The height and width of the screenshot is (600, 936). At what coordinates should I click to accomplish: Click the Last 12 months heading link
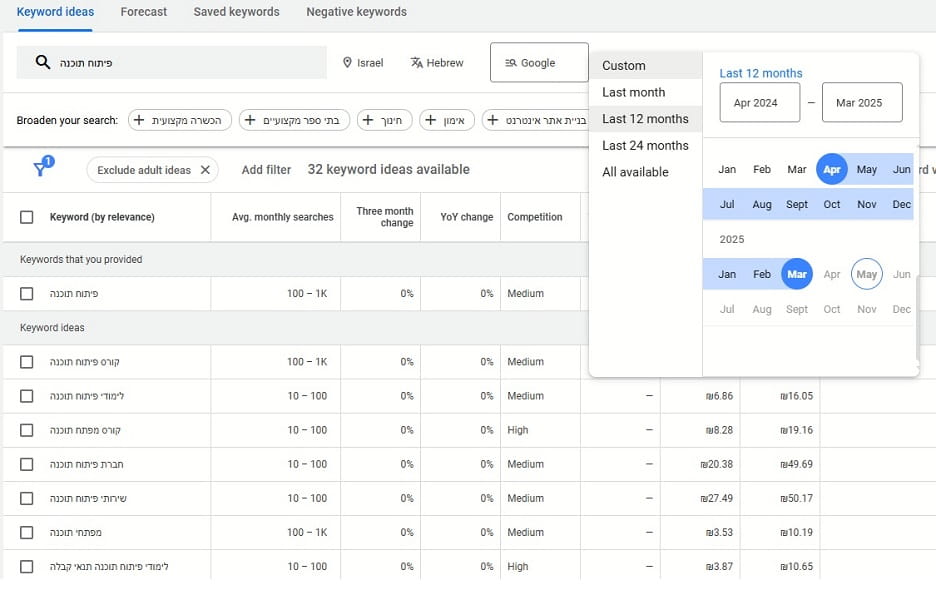pyautogui.click(x=760, y=73)
